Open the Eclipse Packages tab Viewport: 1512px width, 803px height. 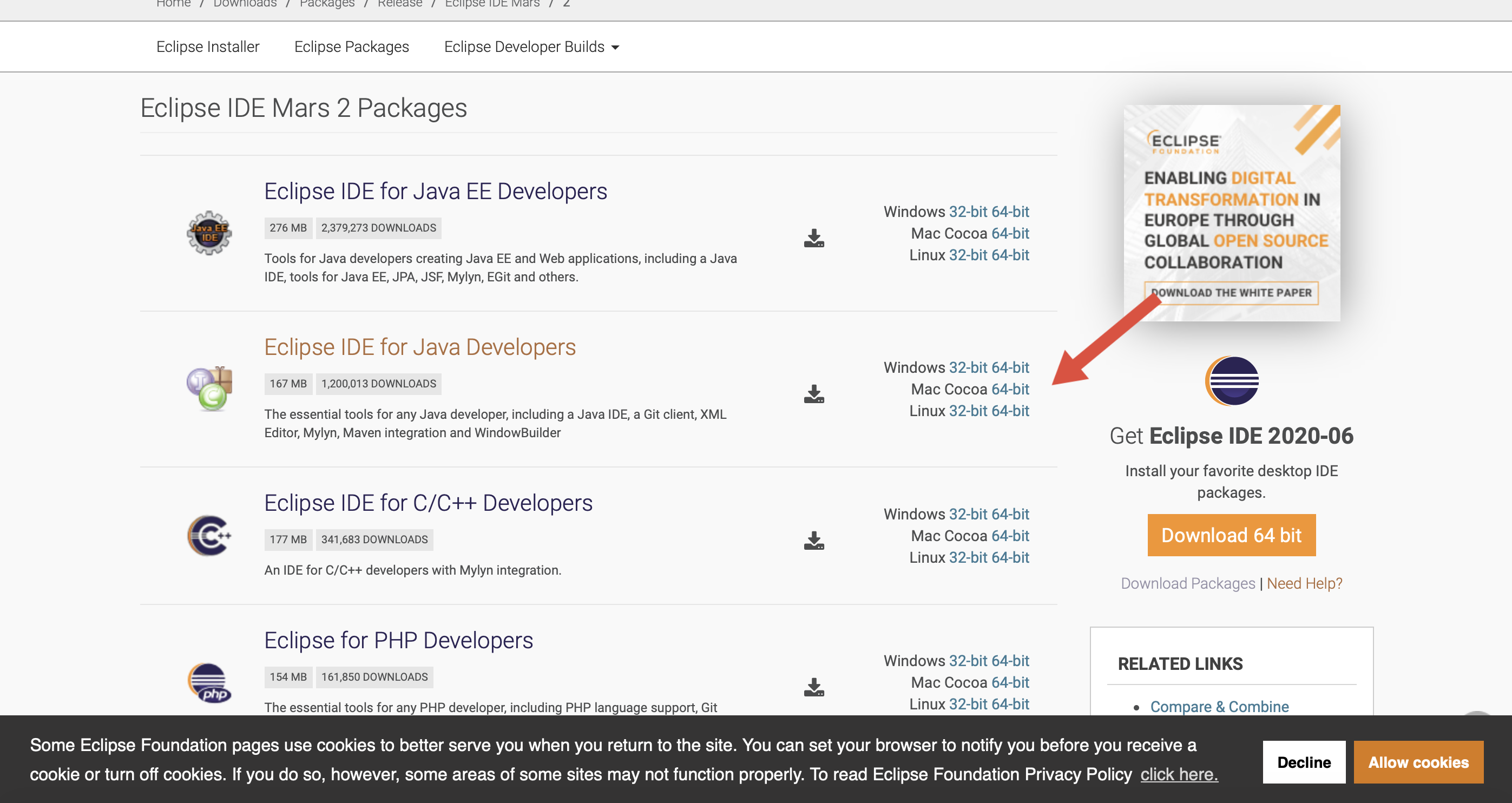(x=351, y=47)
